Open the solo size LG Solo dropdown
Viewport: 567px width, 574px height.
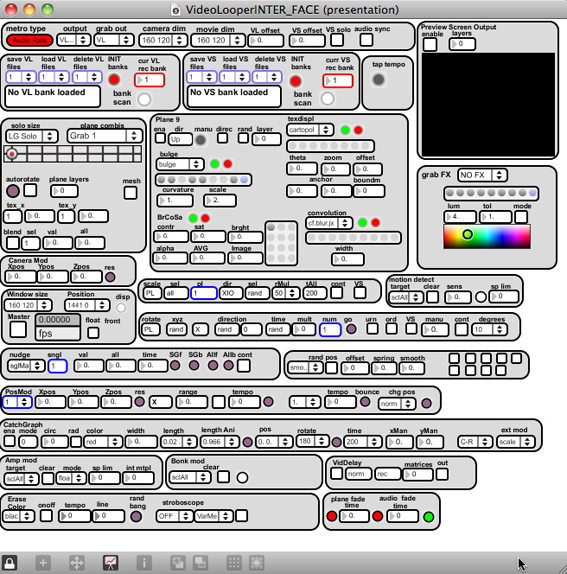coord(32,136)
